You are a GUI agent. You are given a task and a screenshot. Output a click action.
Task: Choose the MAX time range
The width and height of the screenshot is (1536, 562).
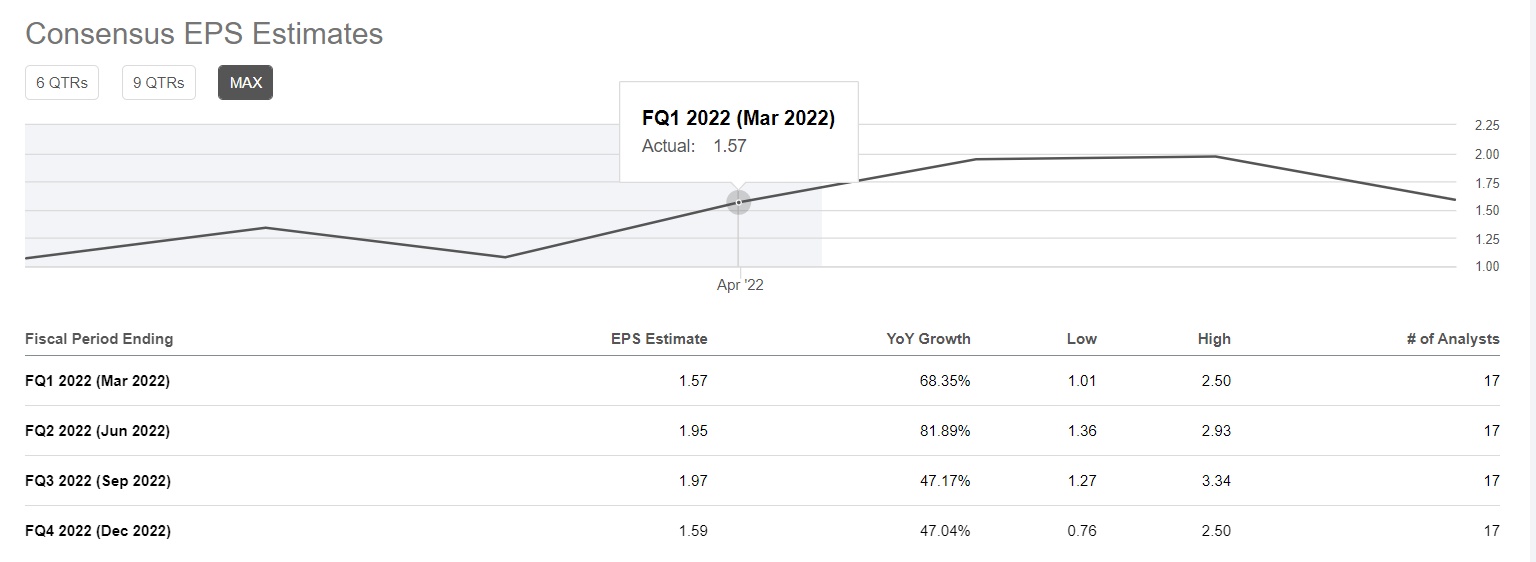tap(245, 83)
